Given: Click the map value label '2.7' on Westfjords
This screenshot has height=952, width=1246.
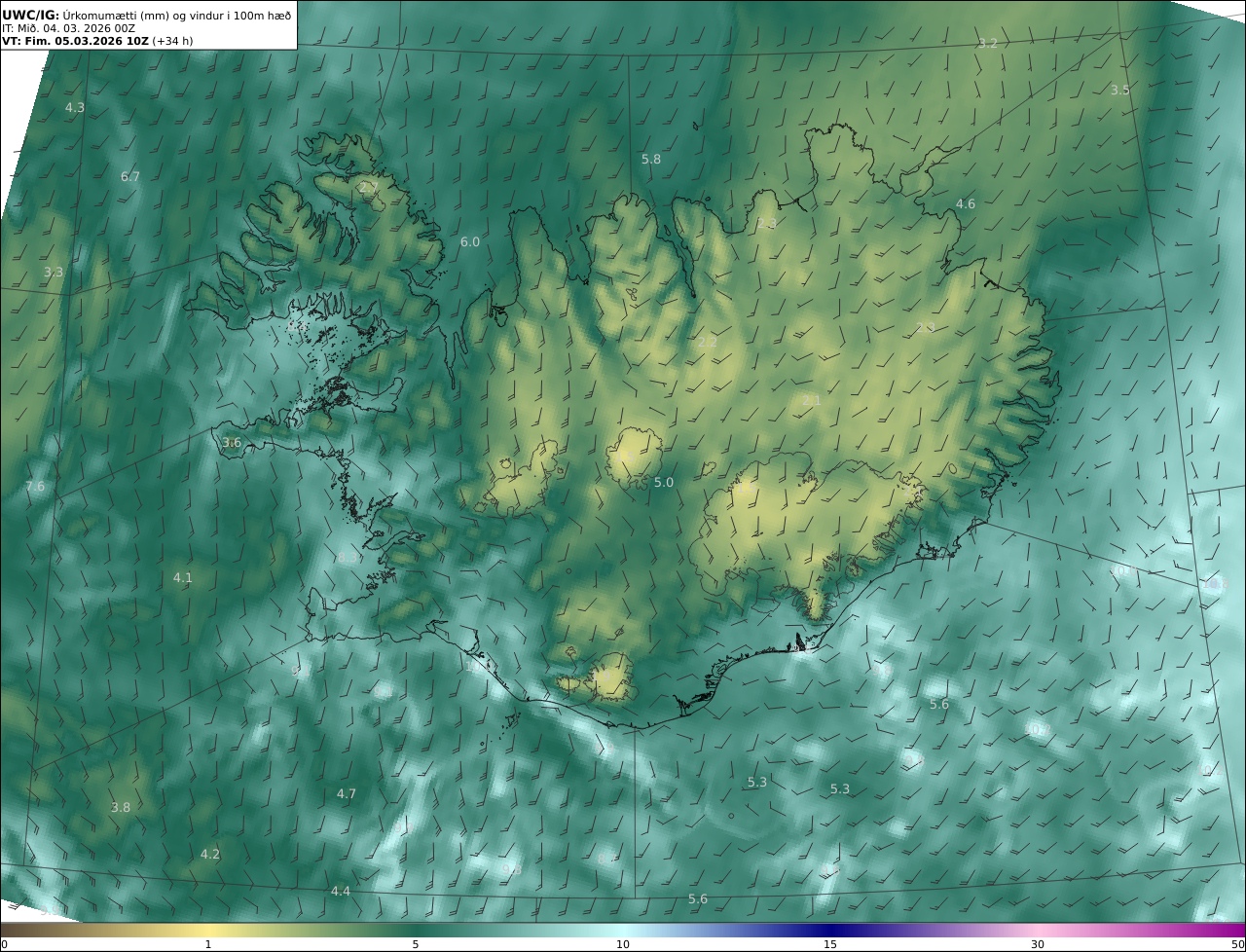Looking at the screenshot, I should tap(369, 187).
